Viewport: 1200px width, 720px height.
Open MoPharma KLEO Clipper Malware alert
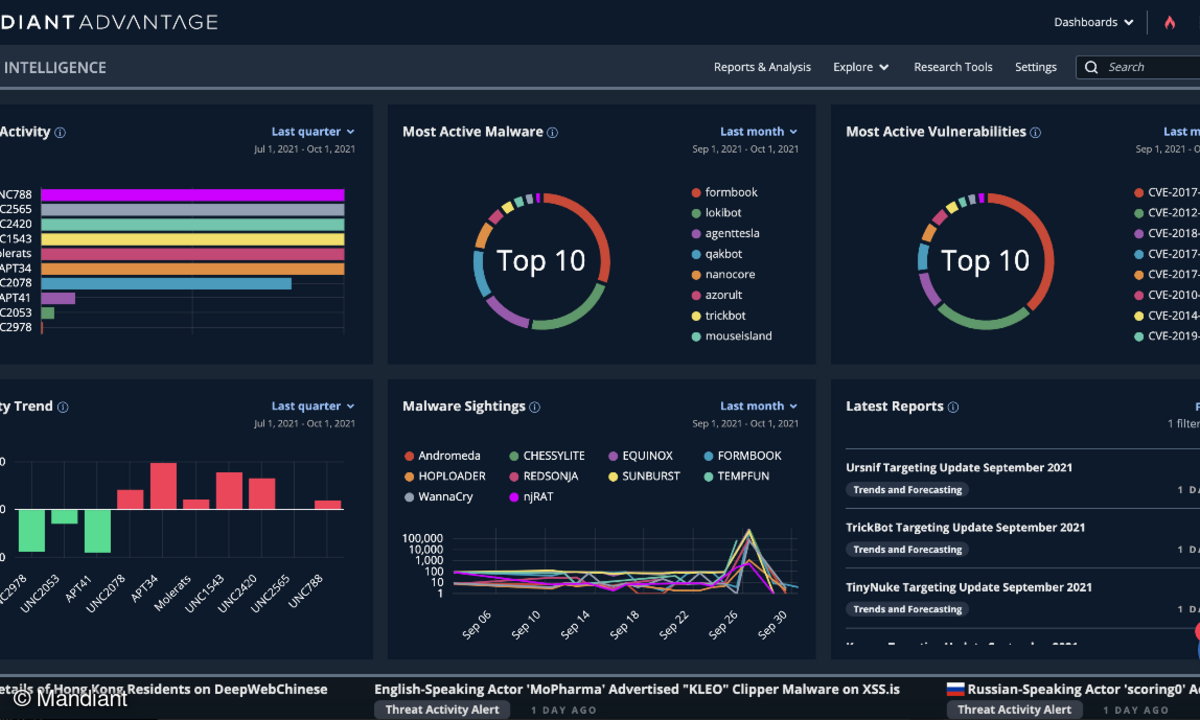(x=637, y=689)
